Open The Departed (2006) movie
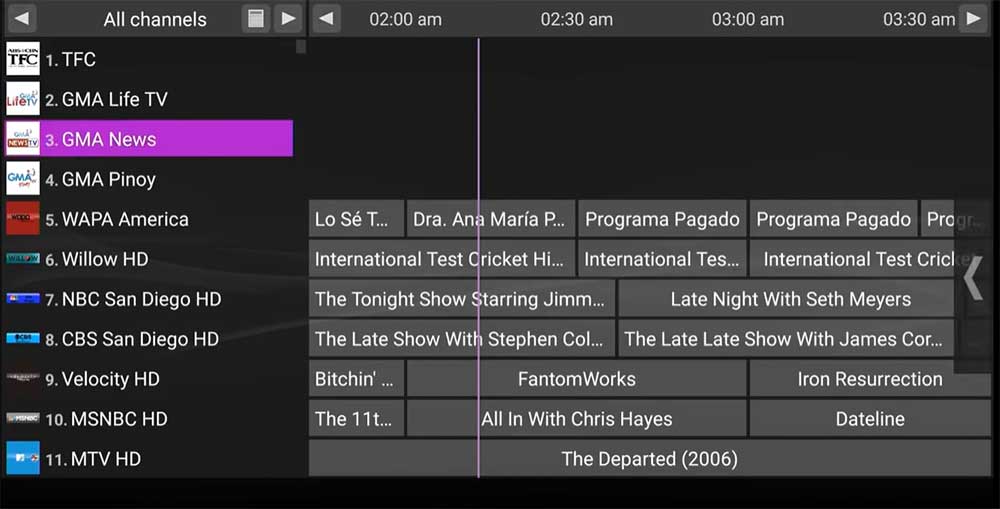This screenshot has height=509, width=1000. [x=650, y=458]
